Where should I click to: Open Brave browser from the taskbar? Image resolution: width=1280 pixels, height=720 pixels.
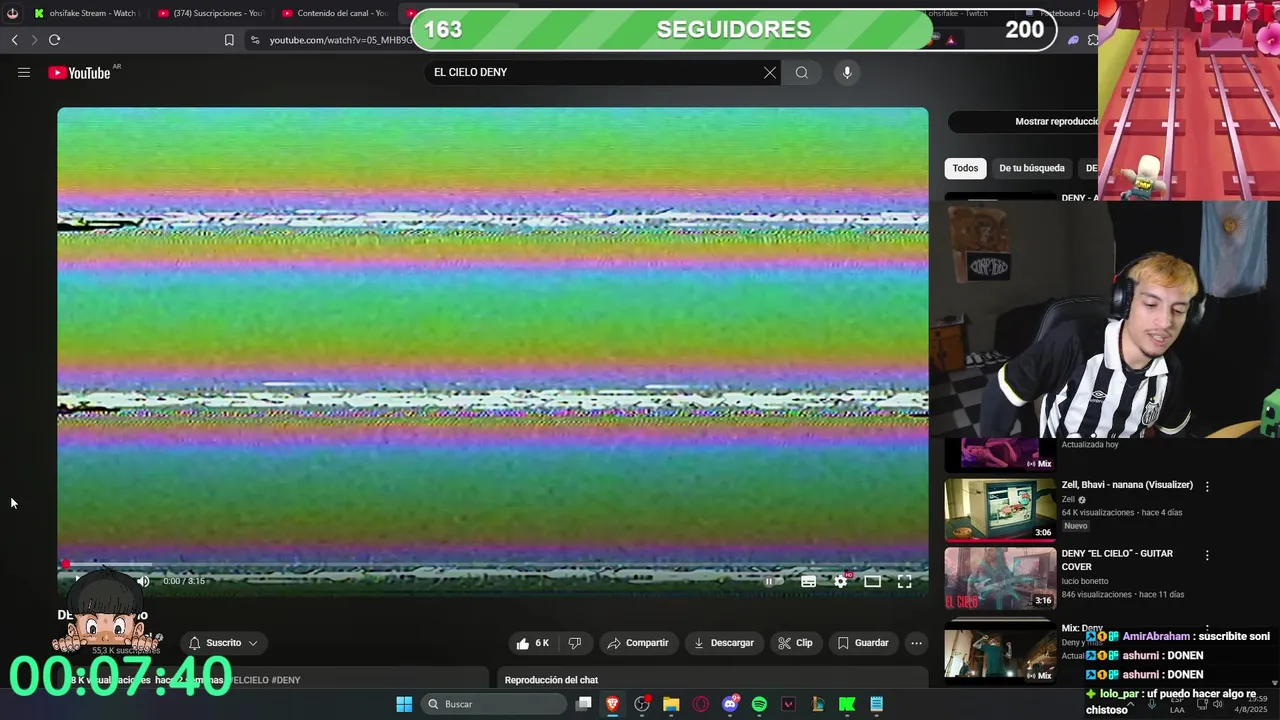click(x=612, y=704)
